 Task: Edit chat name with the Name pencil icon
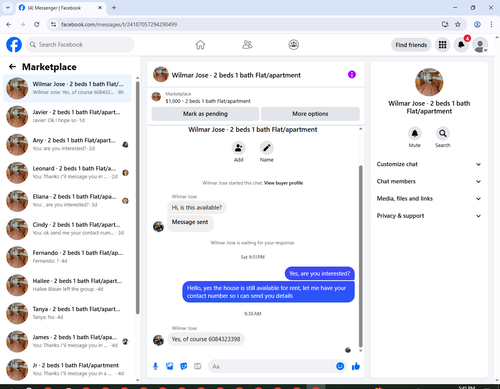[x=267, y=148]
